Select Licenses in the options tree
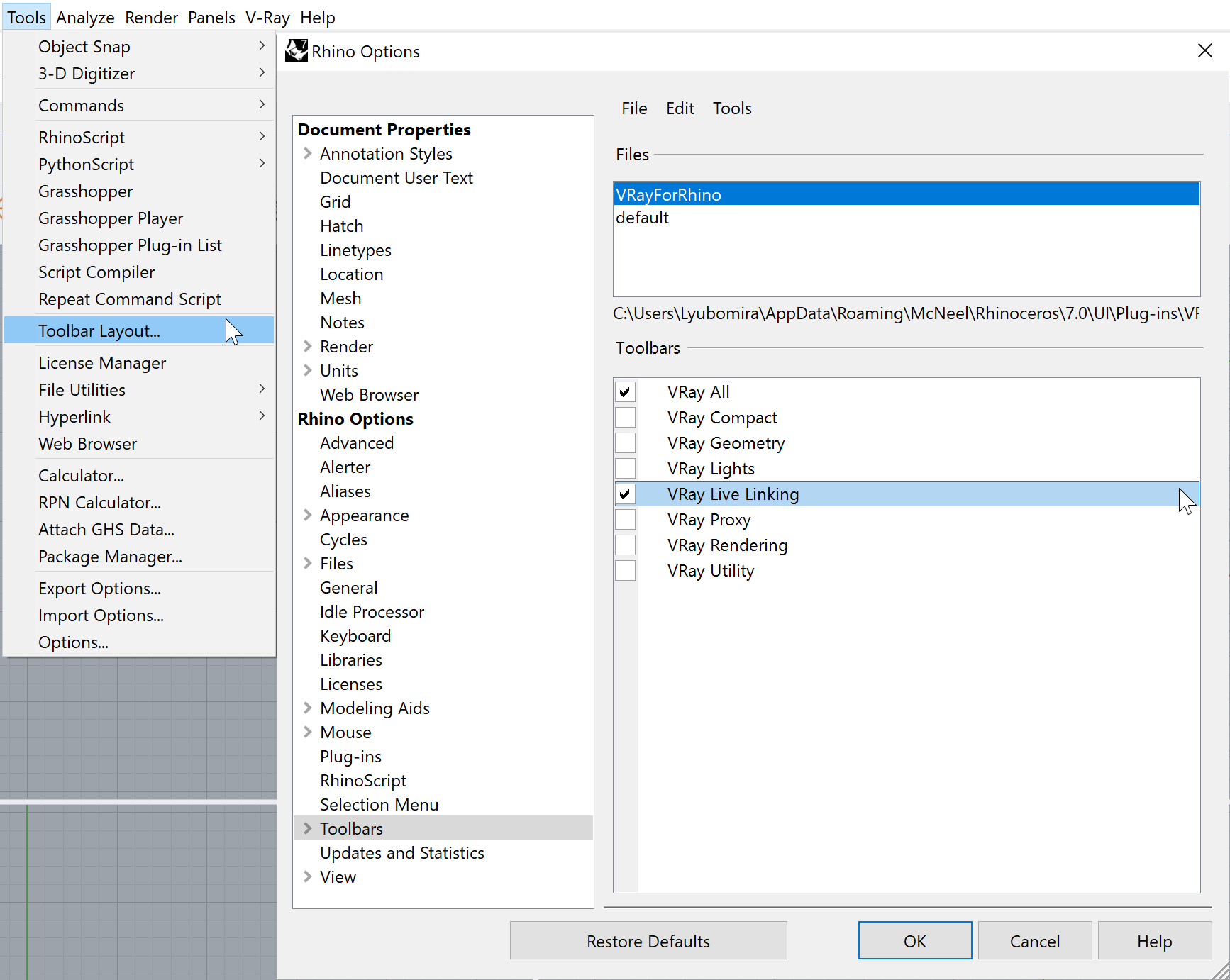 351,684
